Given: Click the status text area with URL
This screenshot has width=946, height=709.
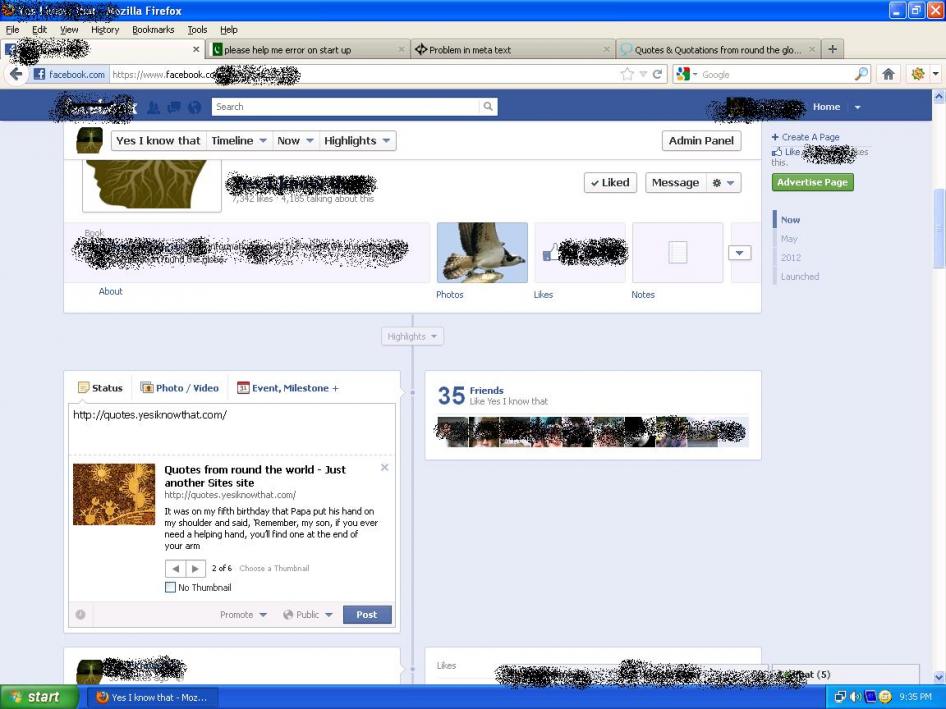Looking at the screenshot, I should click(x=232, y=428).
